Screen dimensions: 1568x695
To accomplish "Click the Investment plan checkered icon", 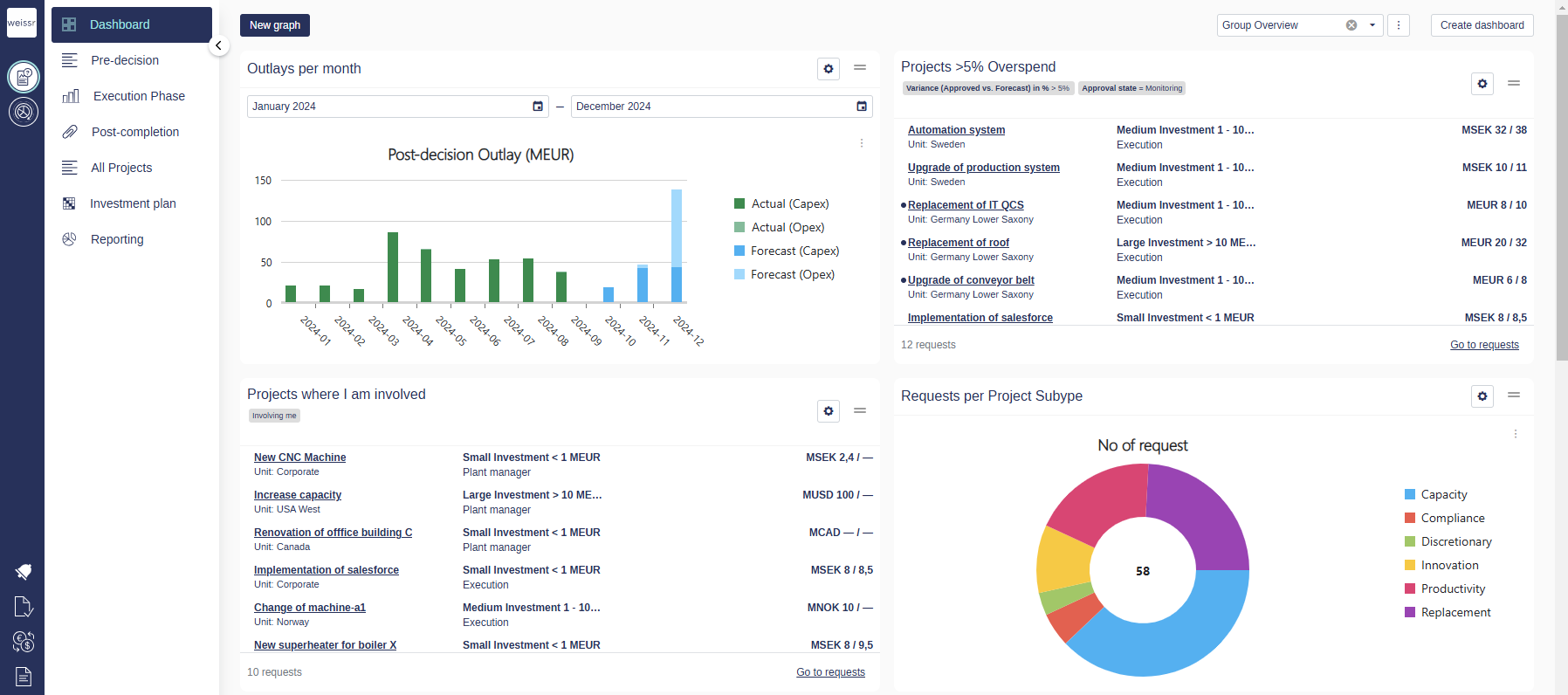I will [x=69, y=203].
